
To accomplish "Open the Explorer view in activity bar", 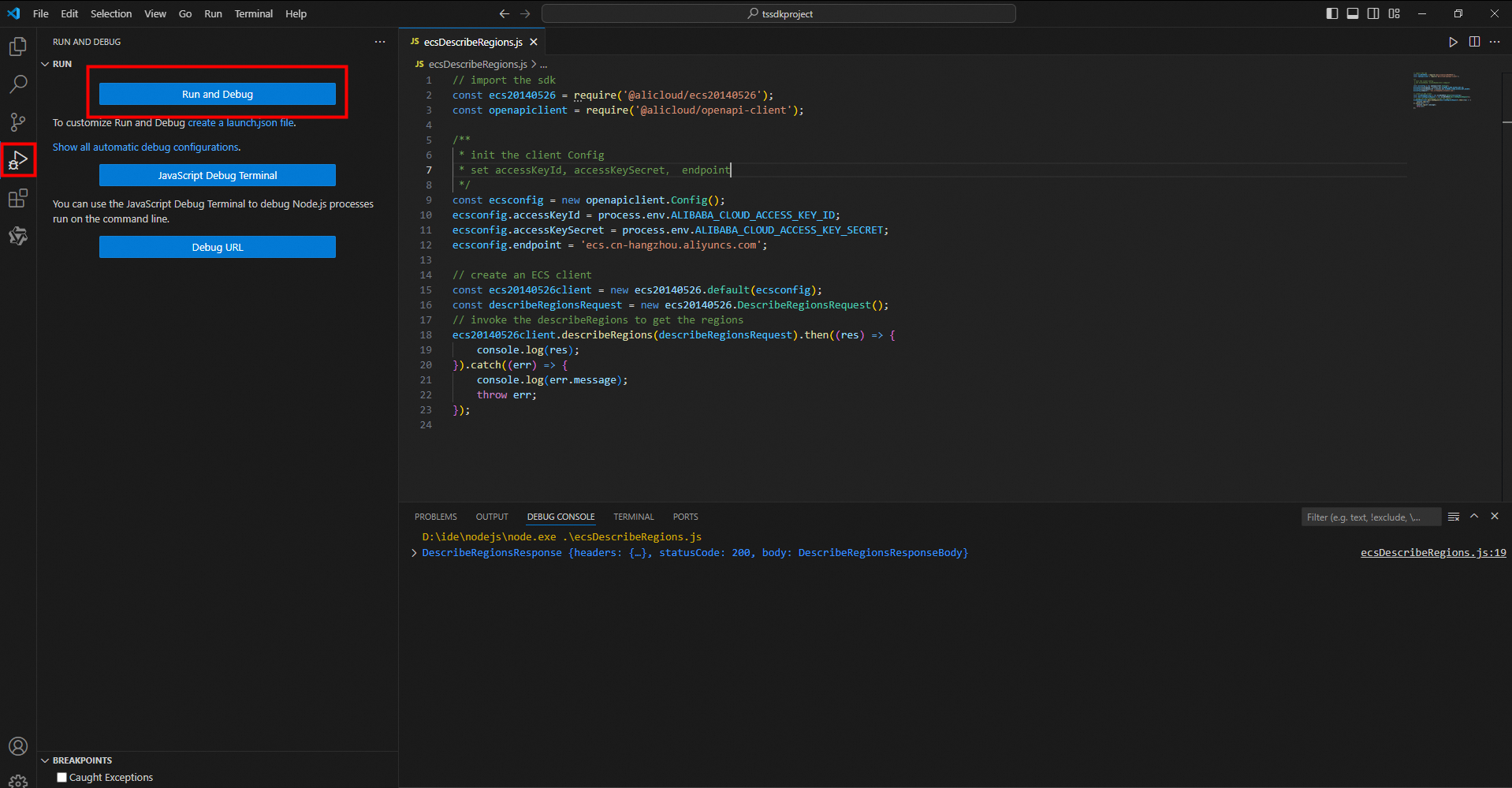I will [x=17, y=47].
